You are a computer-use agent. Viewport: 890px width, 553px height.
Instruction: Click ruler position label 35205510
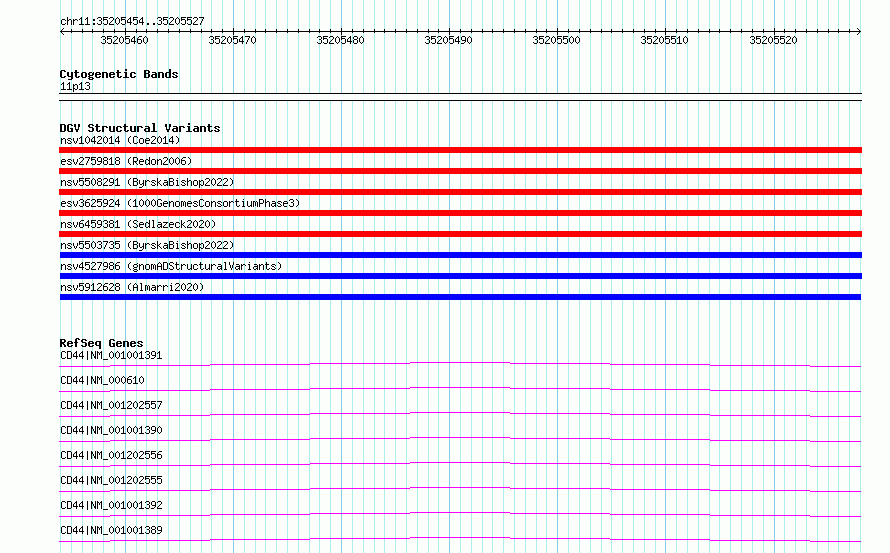pos(664,40)
